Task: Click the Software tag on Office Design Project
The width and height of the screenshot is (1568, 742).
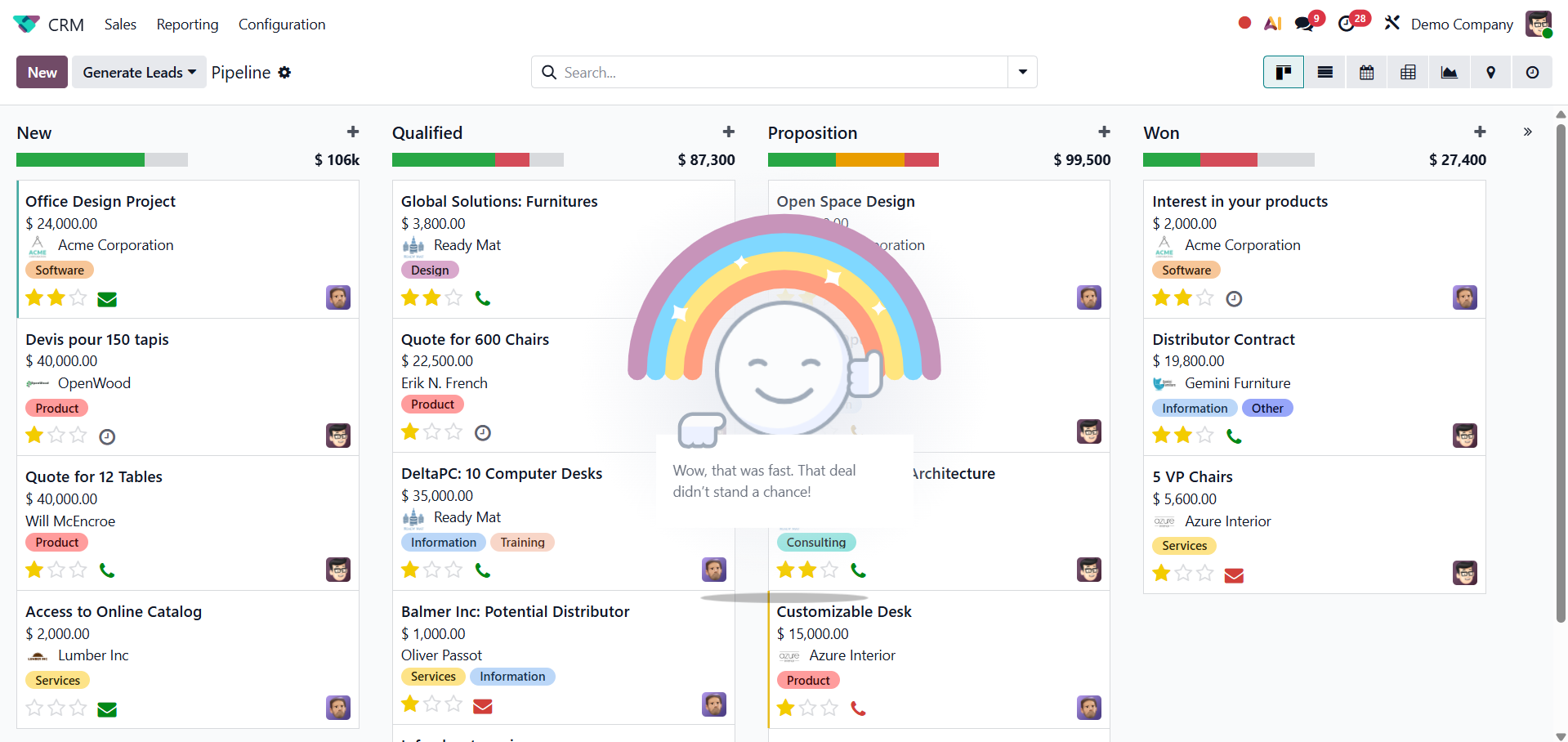Action: pyautogui.click(x=60, y=270)
